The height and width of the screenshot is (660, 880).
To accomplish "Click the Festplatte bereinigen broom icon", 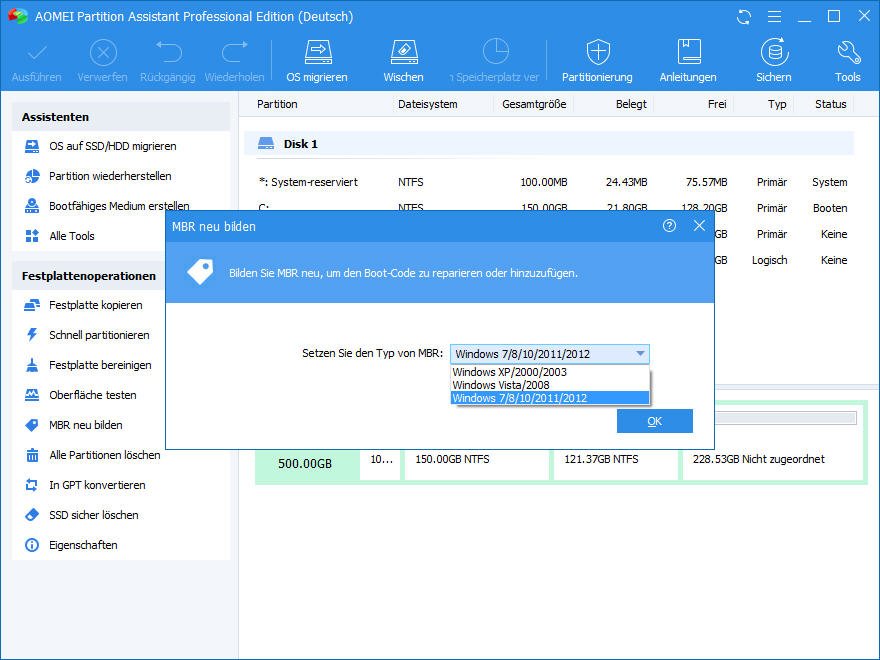I will click(32, 365).
